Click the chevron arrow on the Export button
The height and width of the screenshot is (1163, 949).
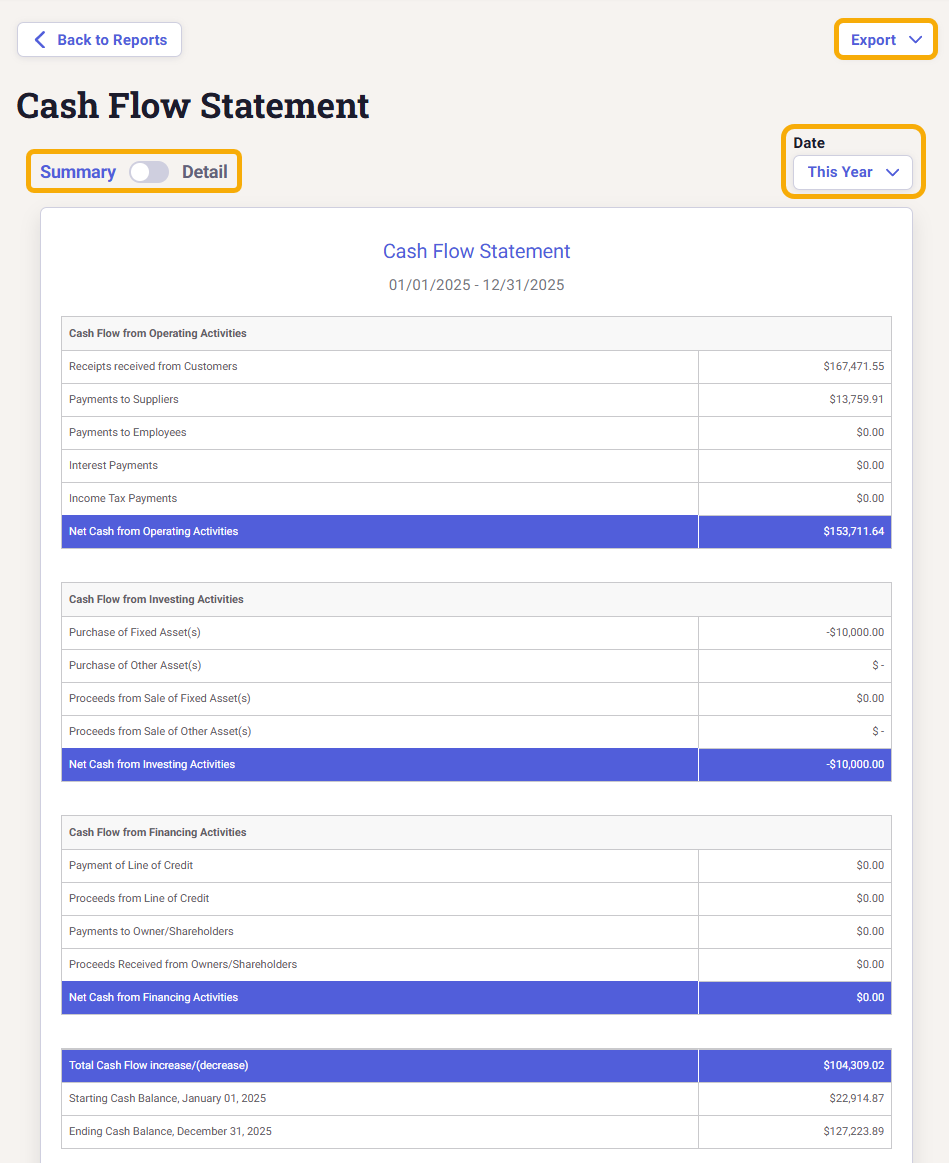pos(915,40)
